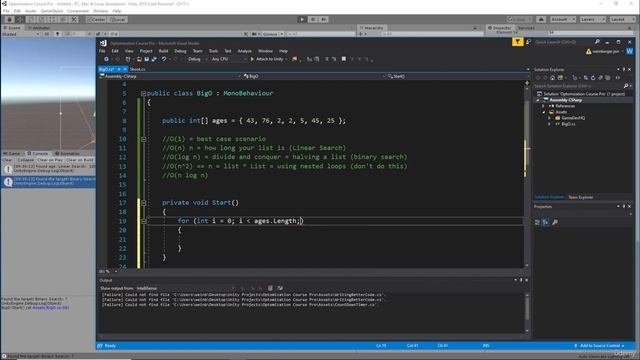Collapse the Start method outlining region
640x360 pixels.
143,203
